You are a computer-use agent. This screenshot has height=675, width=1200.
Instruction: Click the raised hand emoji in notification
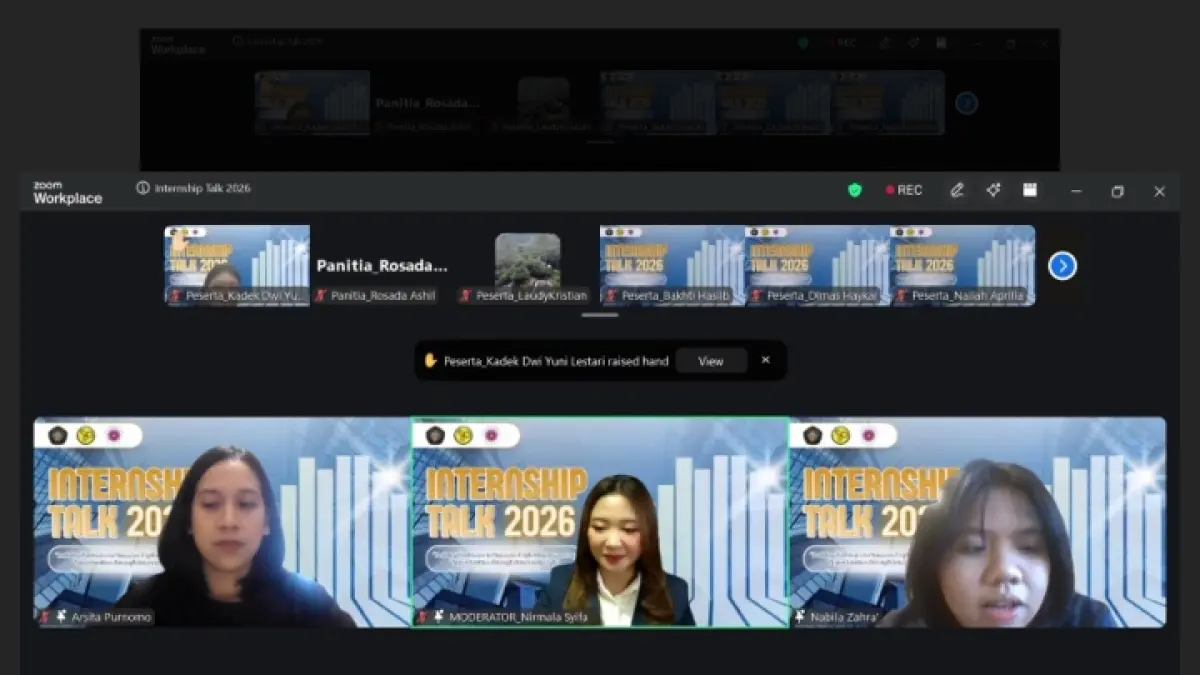point(430,361)
